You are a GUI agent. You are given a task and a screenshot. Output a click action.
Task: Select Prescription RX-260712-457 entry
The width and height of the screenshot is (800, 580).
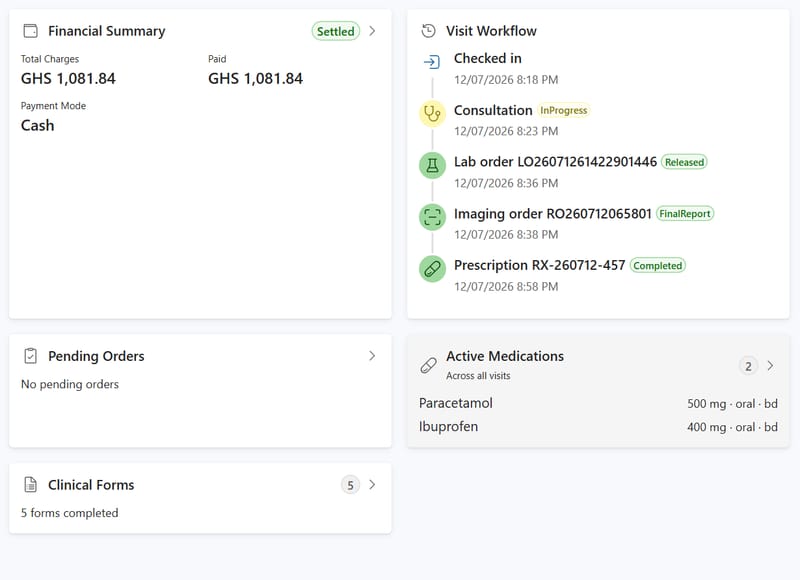[x=539, y=265]
